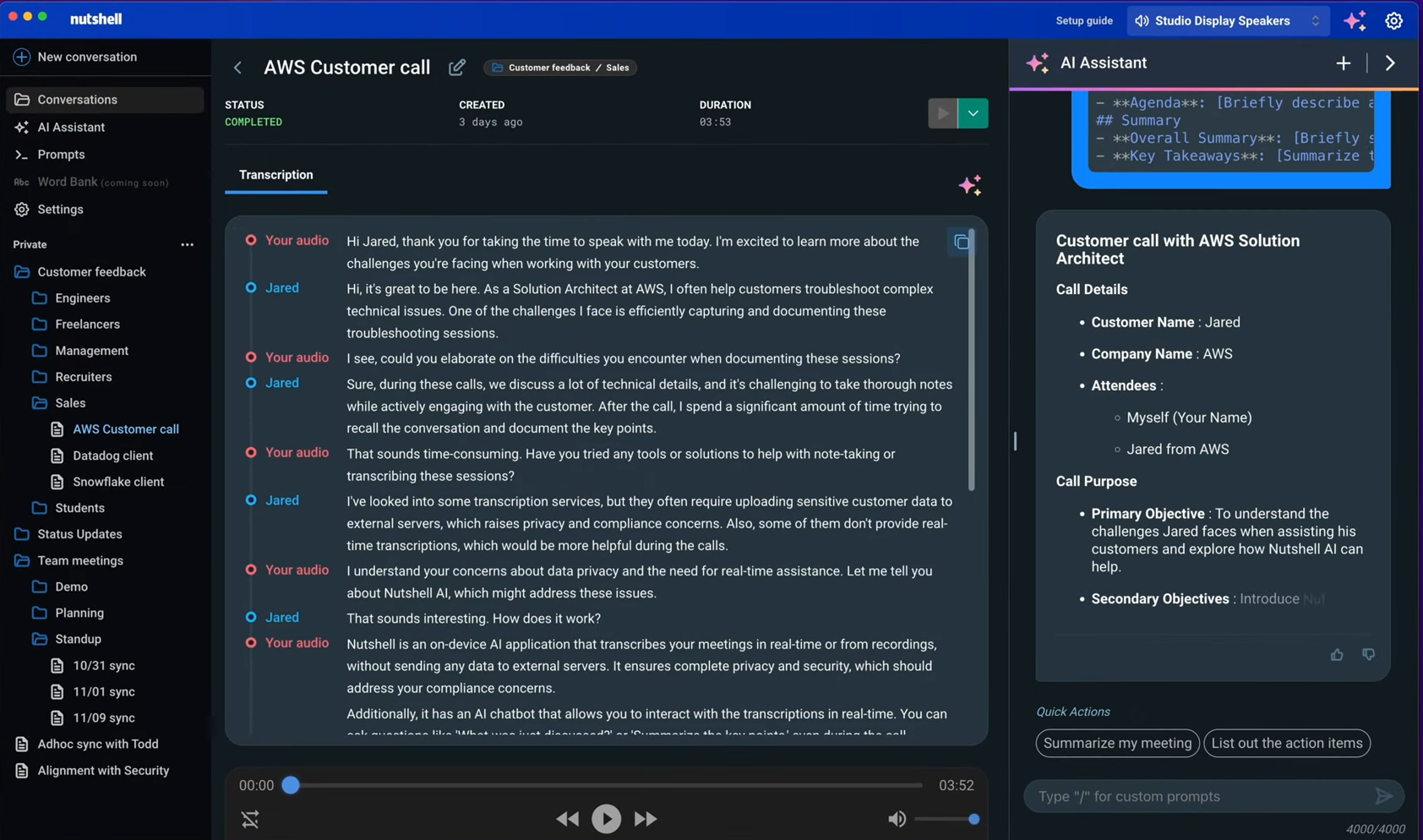The image size is (1423, 840).
Task: Give thumbs up to AI response
Action: (x=1337, y=655)
